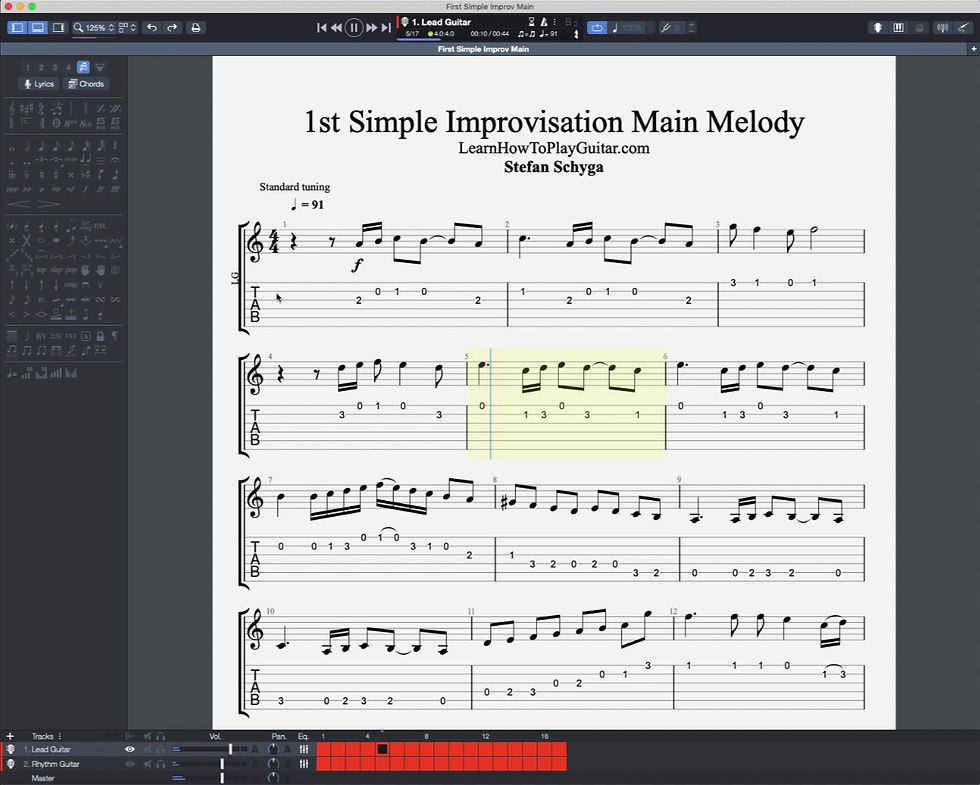Screen dimensions: 980x785
Task: Solo the Lead Guitar track with headphones
Action: point(161,749)
